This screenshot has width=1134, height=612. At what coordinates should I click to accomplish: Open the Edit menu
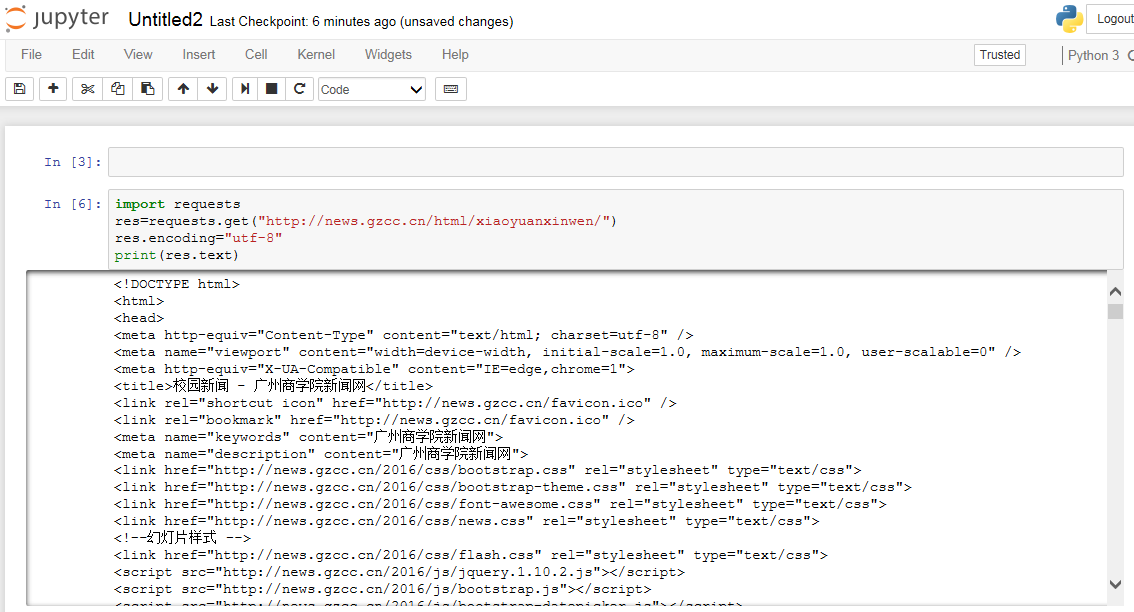(x=83, y=55)
